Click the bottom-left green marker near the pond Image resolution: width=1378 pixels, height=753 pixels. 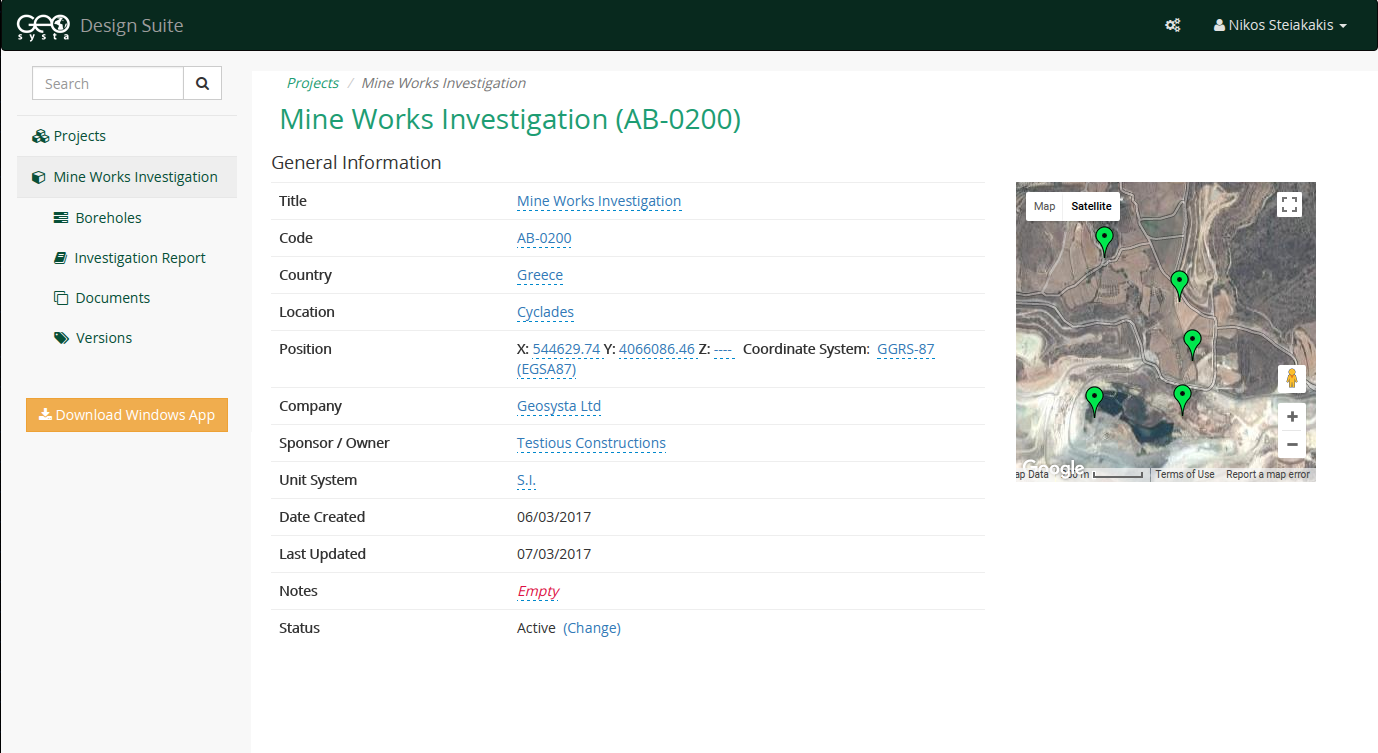(x=1094, y=401)
